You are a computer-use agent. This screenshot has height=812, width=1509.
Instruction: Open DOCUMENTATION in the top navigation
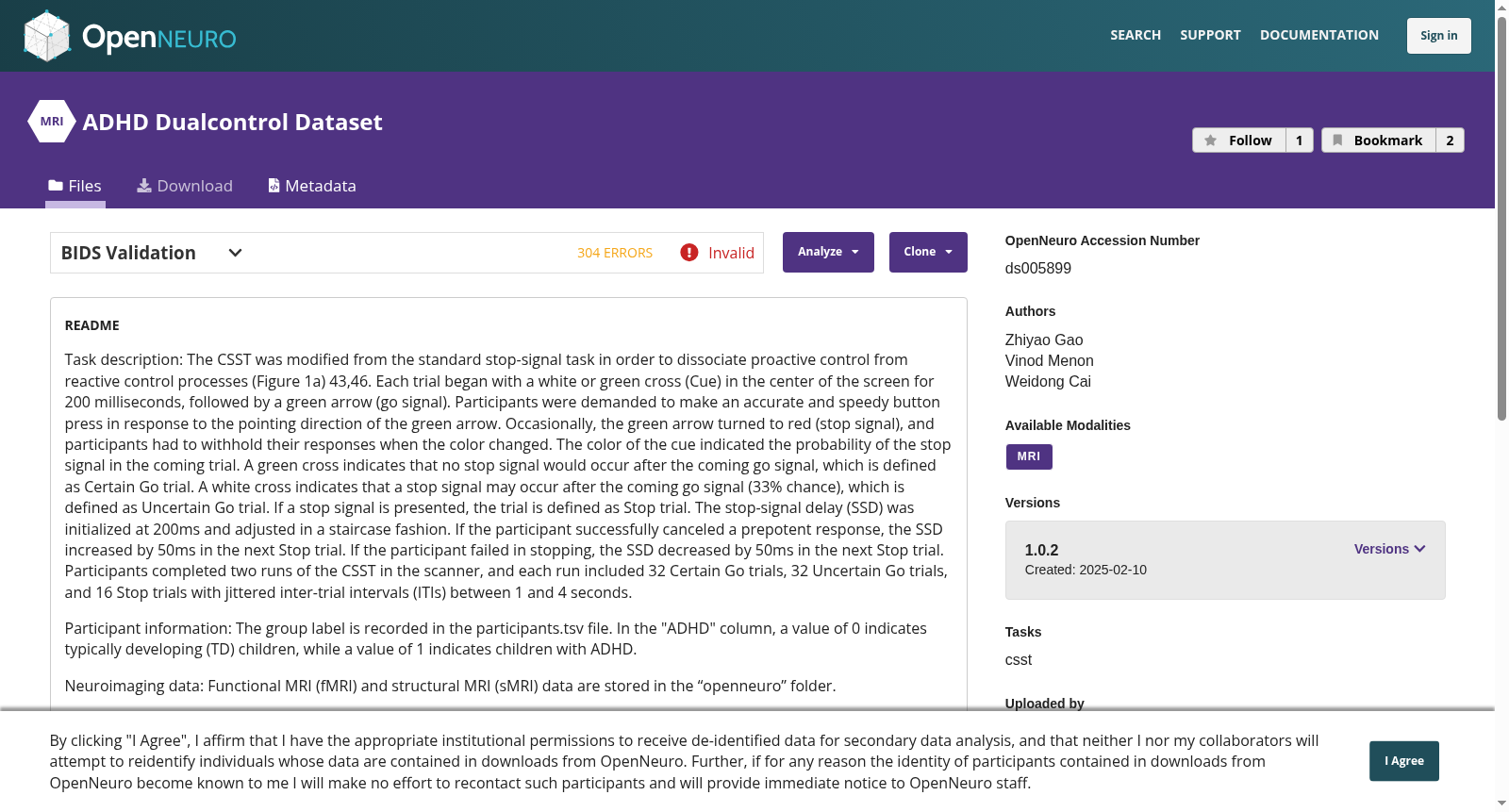1319,35
